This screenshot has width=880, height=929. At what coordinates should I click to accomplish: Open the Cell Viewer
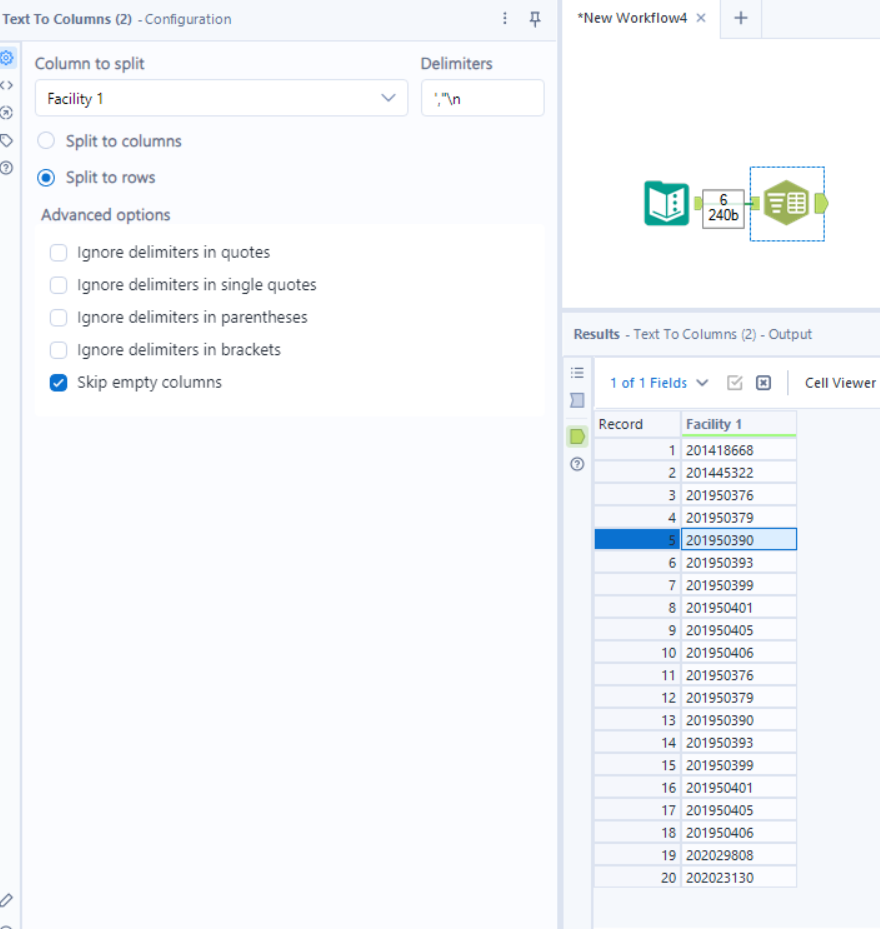840,383
